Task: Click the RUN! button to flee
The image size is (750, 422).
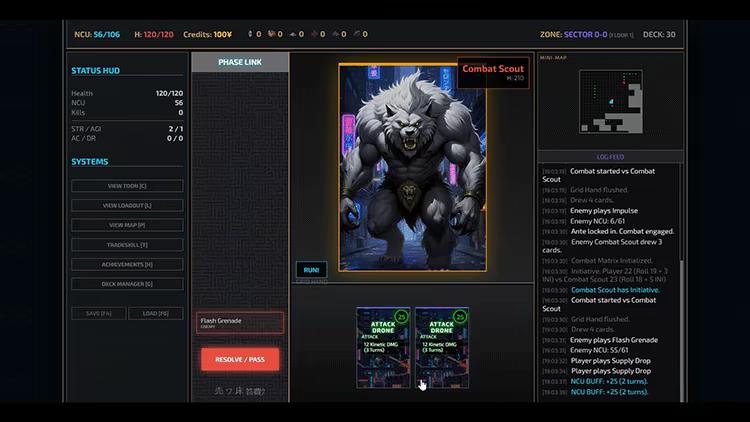Action: click(x=311, y=270)
